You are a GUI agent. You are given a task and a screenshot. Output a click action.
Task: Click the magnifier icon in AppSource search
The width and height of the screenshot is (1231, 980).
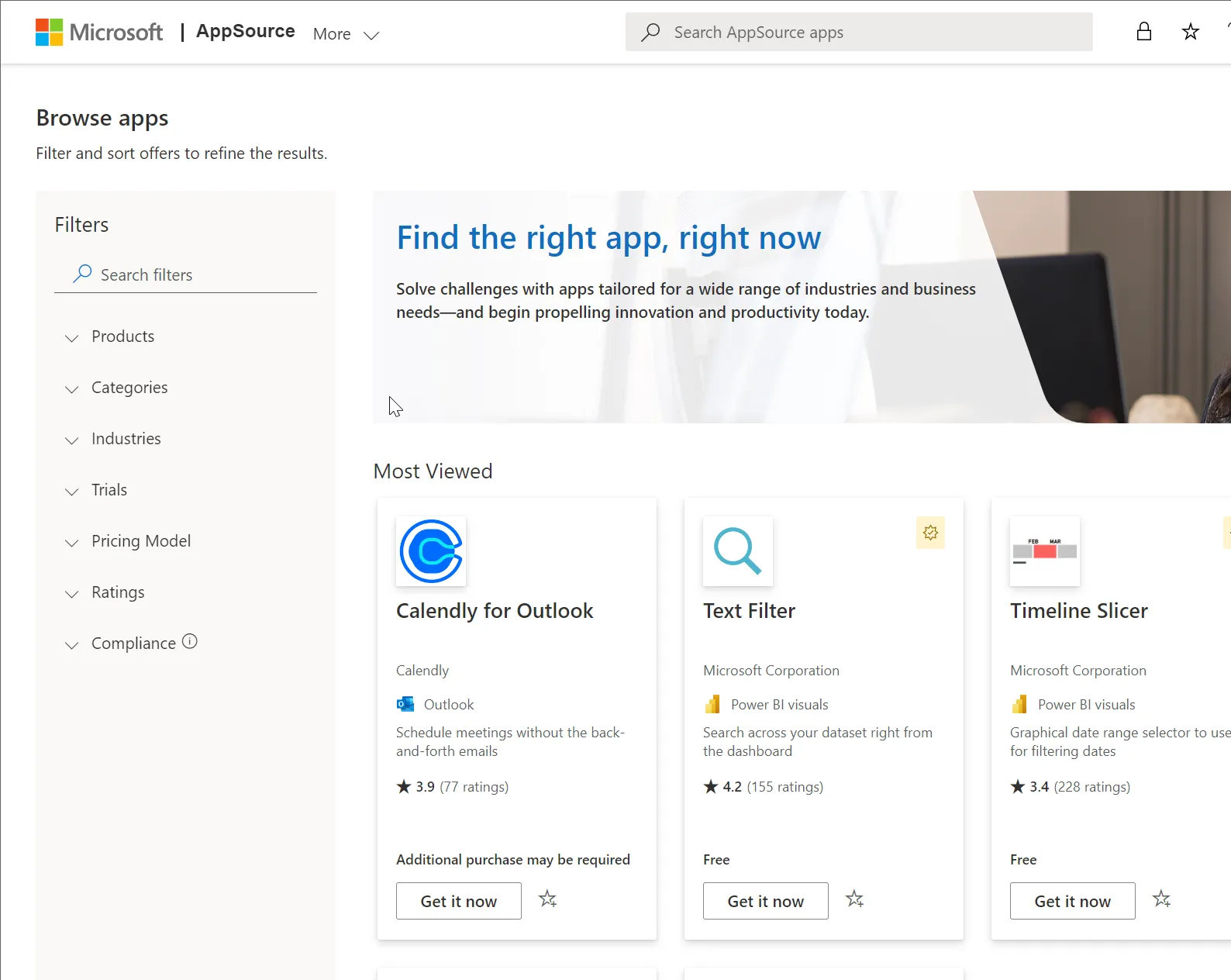pyautogui.click(x=650, y=32)
